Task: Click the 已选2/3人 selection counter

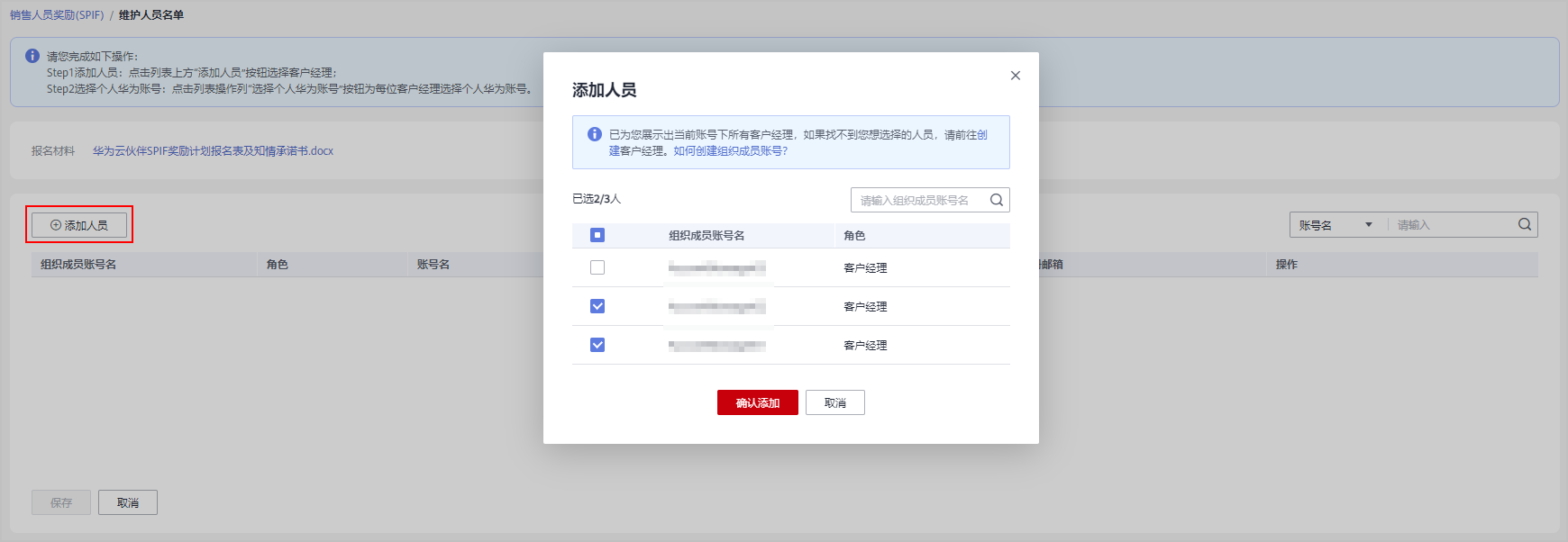Action: click(597, 199)
